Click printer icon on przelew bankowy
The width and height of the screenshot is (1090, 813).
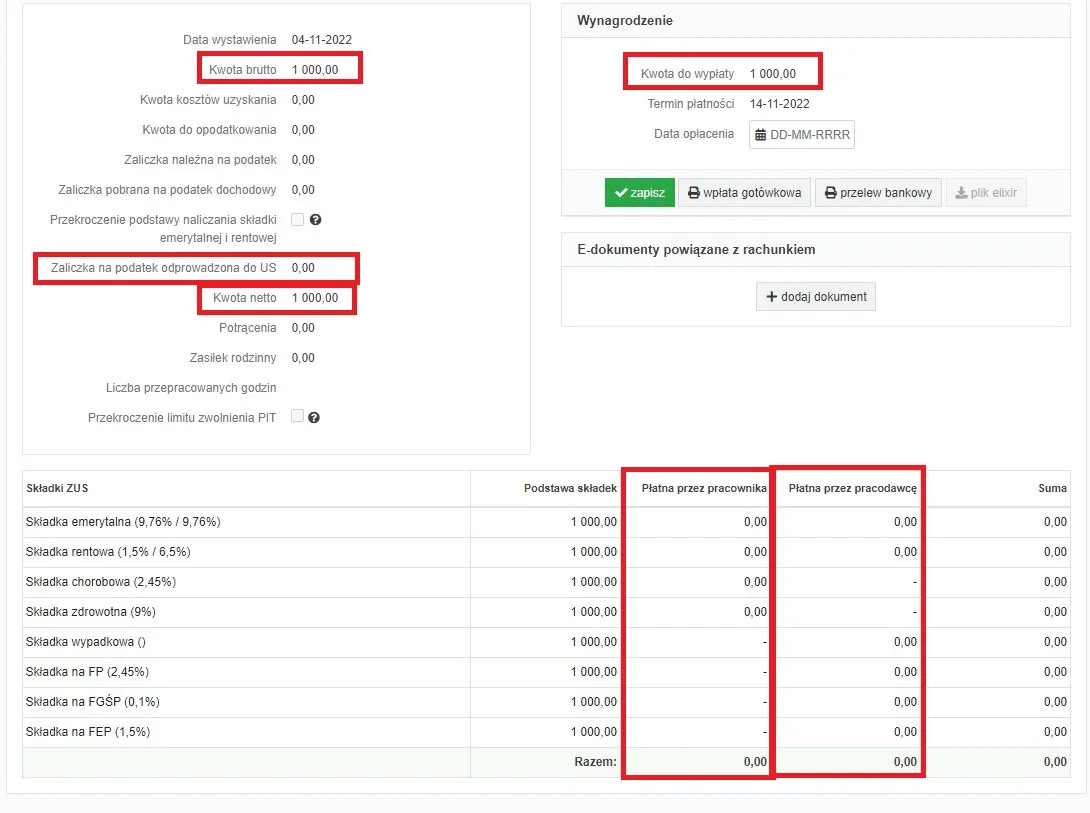(830, 193)
